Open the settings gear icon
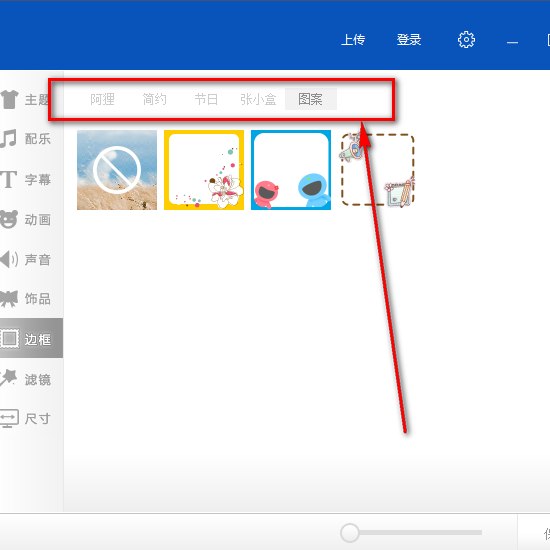550x550 pixels. point(466,40)
